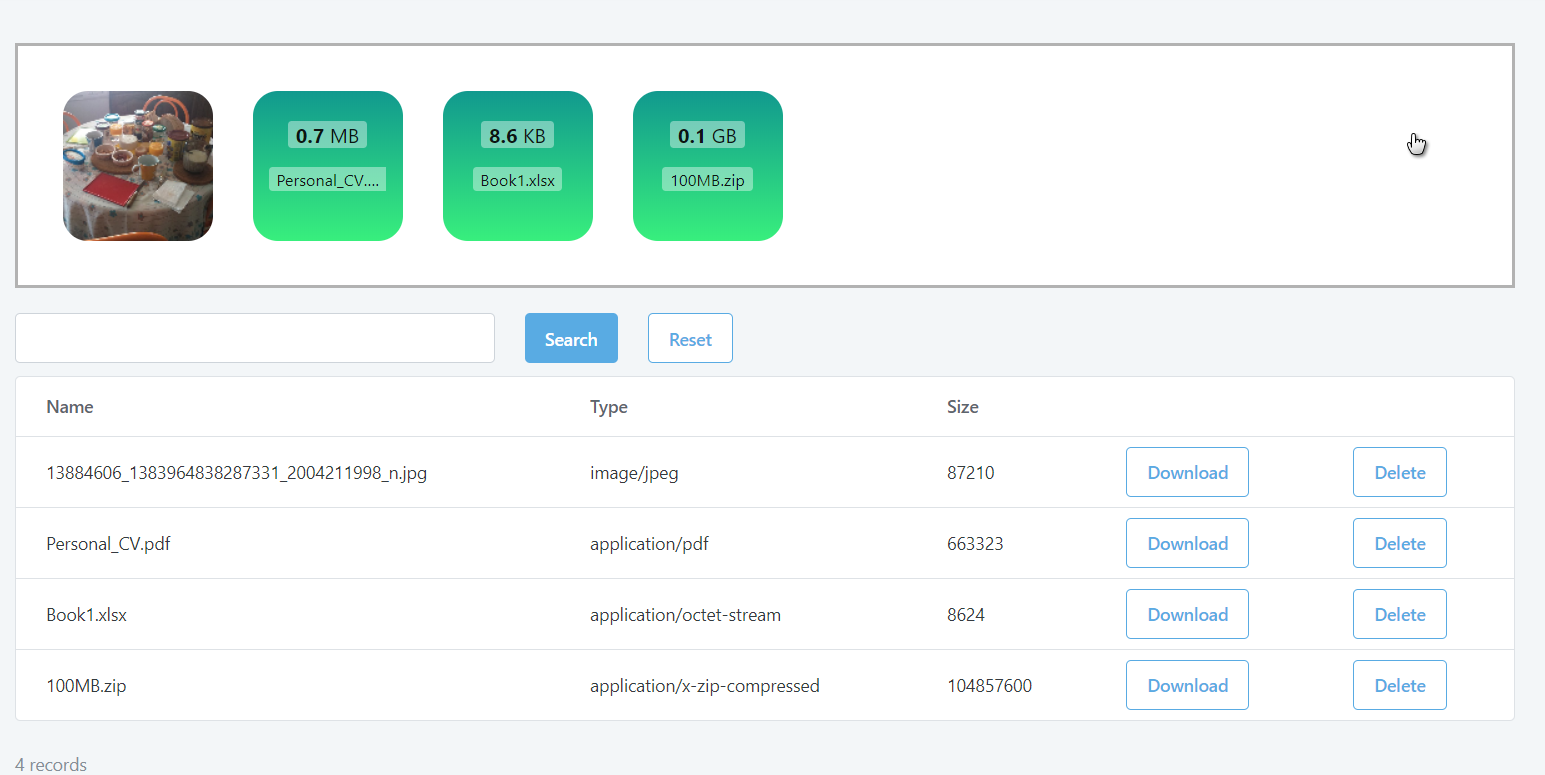The width and height of the screenshot is (1545, 775).
Task: Click the Name column header
Action: (x=70, y=407)
